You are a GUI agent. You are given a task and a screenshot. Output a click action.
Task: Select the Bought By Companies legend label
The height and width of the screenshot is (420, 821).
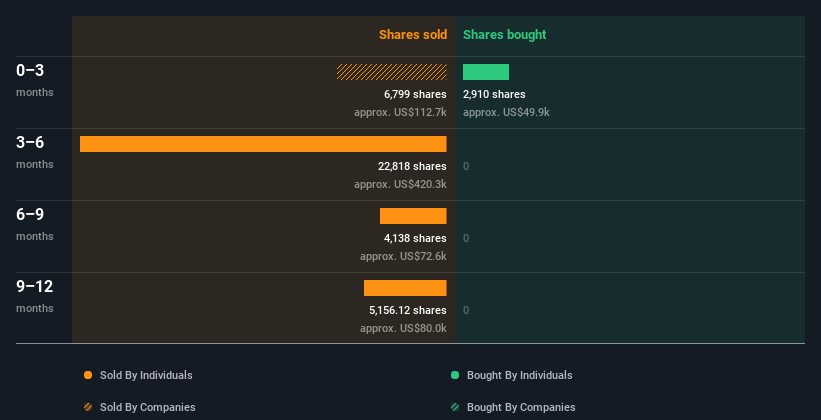click(x=521, y=407)
